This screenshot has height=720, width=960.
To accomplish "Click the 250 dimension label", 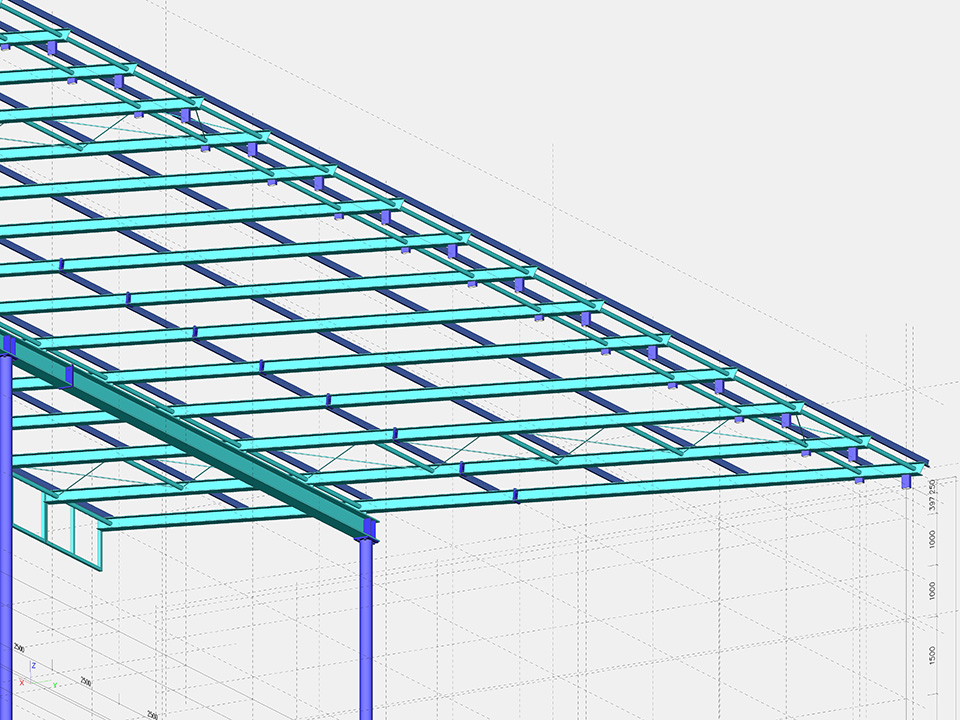I will point(932,485).
